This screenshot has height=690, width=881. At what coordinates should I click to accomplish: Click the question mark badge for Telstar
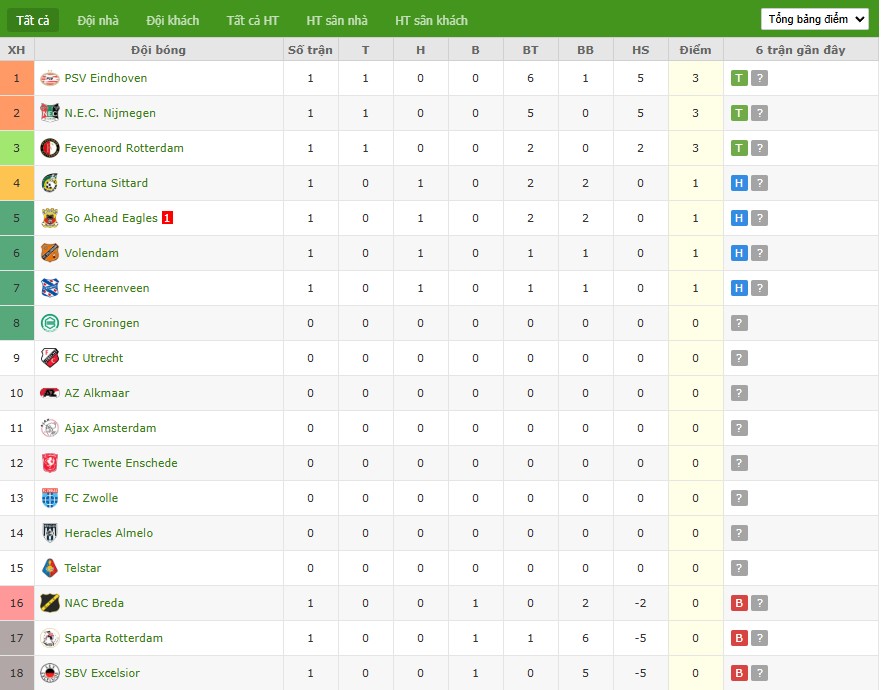click(x=739, y=568)
